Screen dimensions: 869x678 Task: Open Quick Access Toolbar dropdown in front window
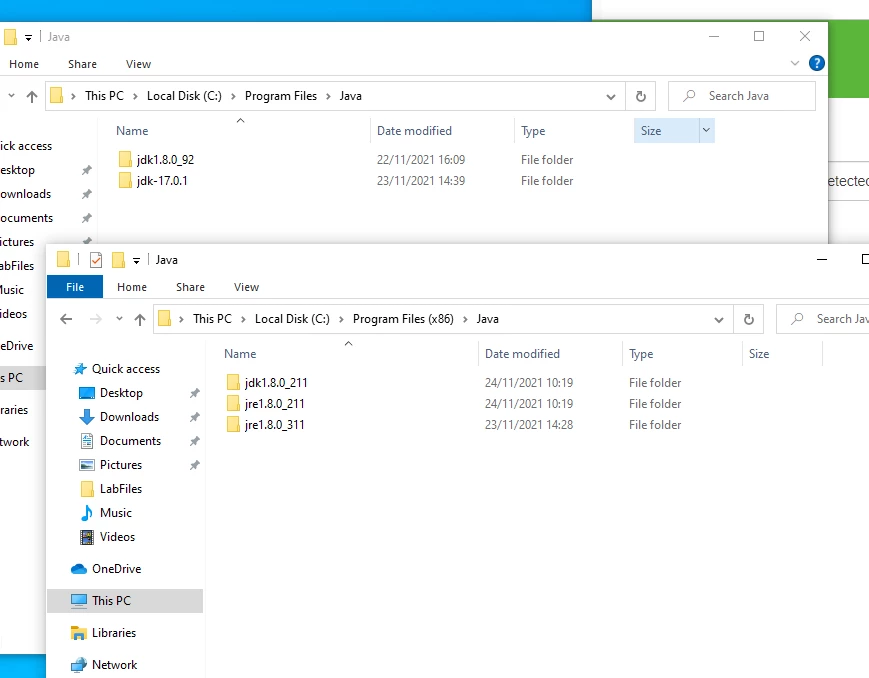point(136,261)
